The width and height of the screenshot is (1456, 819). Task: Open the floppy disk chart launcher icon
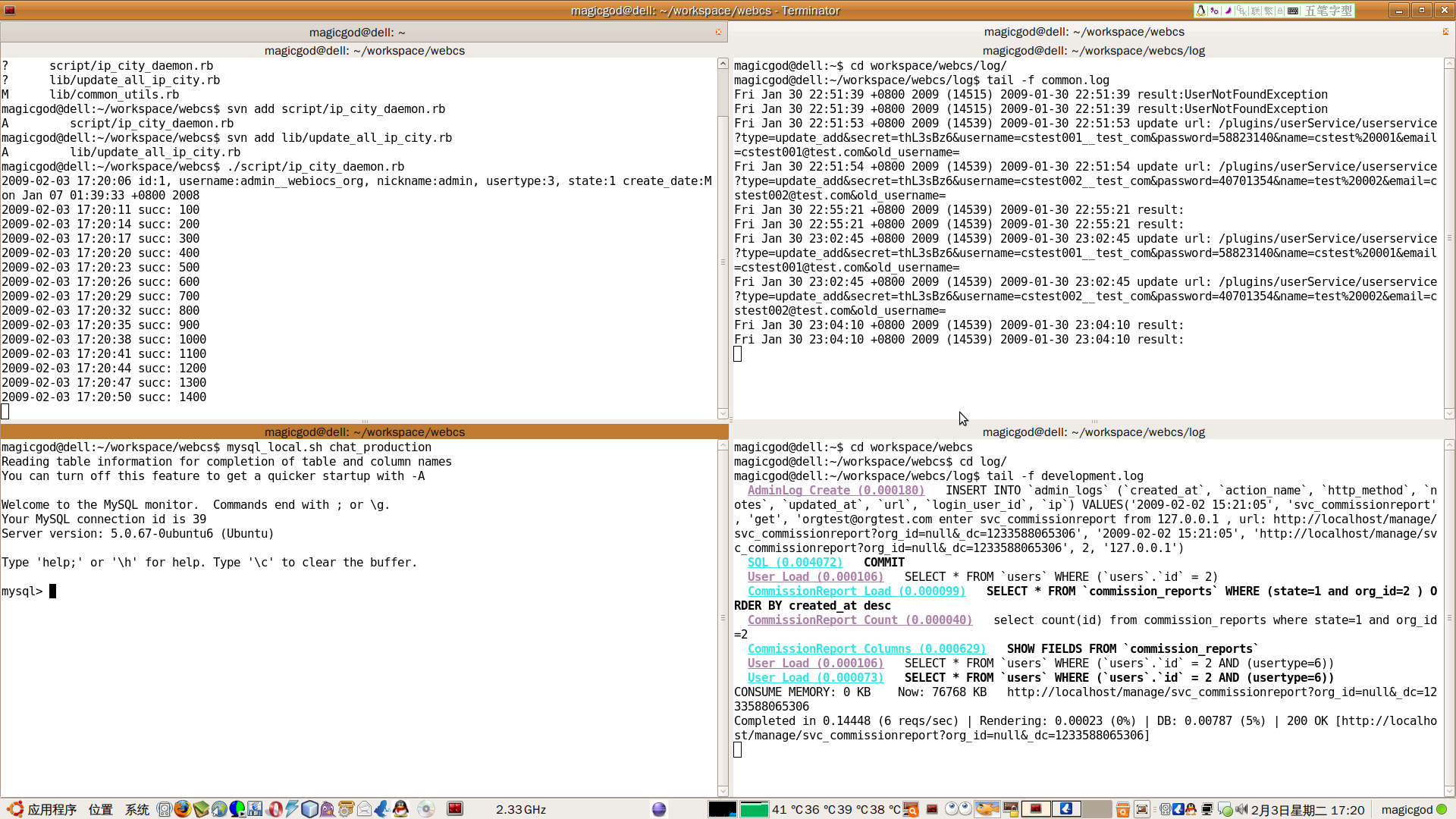pyautogui.click(x=255, y=809)
